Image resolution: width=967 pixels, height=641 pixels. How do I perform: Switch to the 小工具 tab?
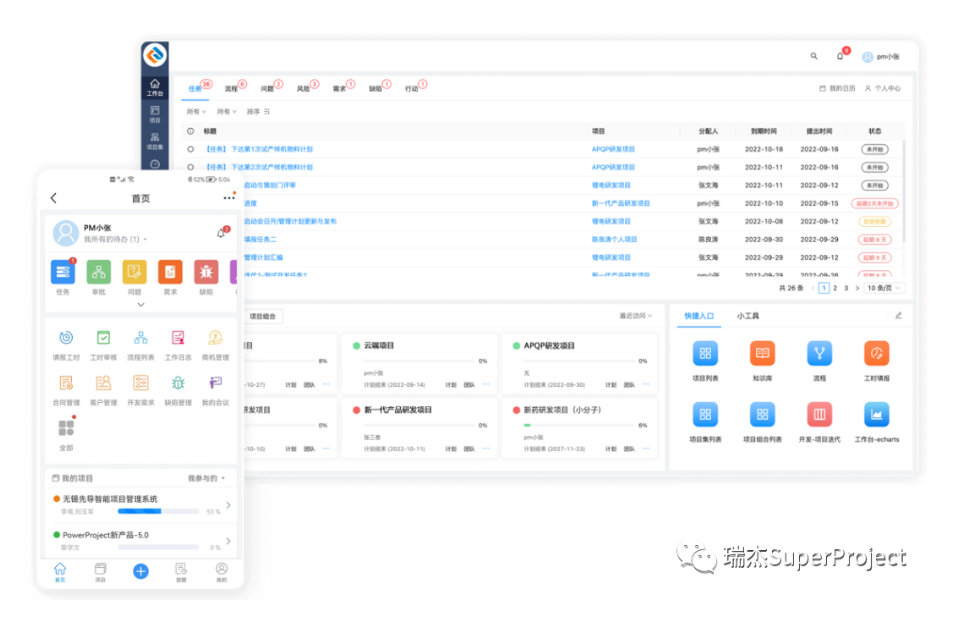pyautogui.click(x=748, y=316)
